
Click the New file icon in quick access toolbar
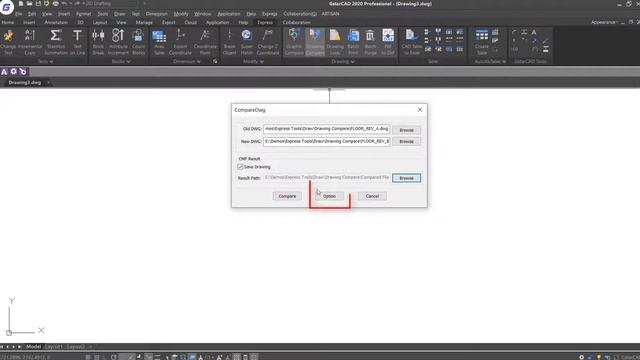pos(21,4)
